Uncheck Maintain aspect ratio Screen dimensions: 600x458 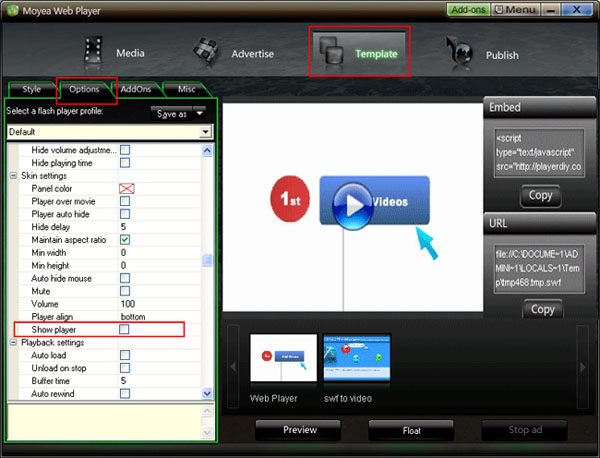[x=125, y=240]
